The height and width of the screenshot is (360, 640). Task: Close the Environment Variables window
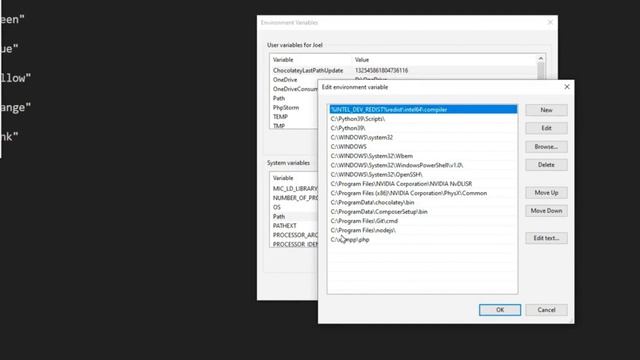(550, 22)
